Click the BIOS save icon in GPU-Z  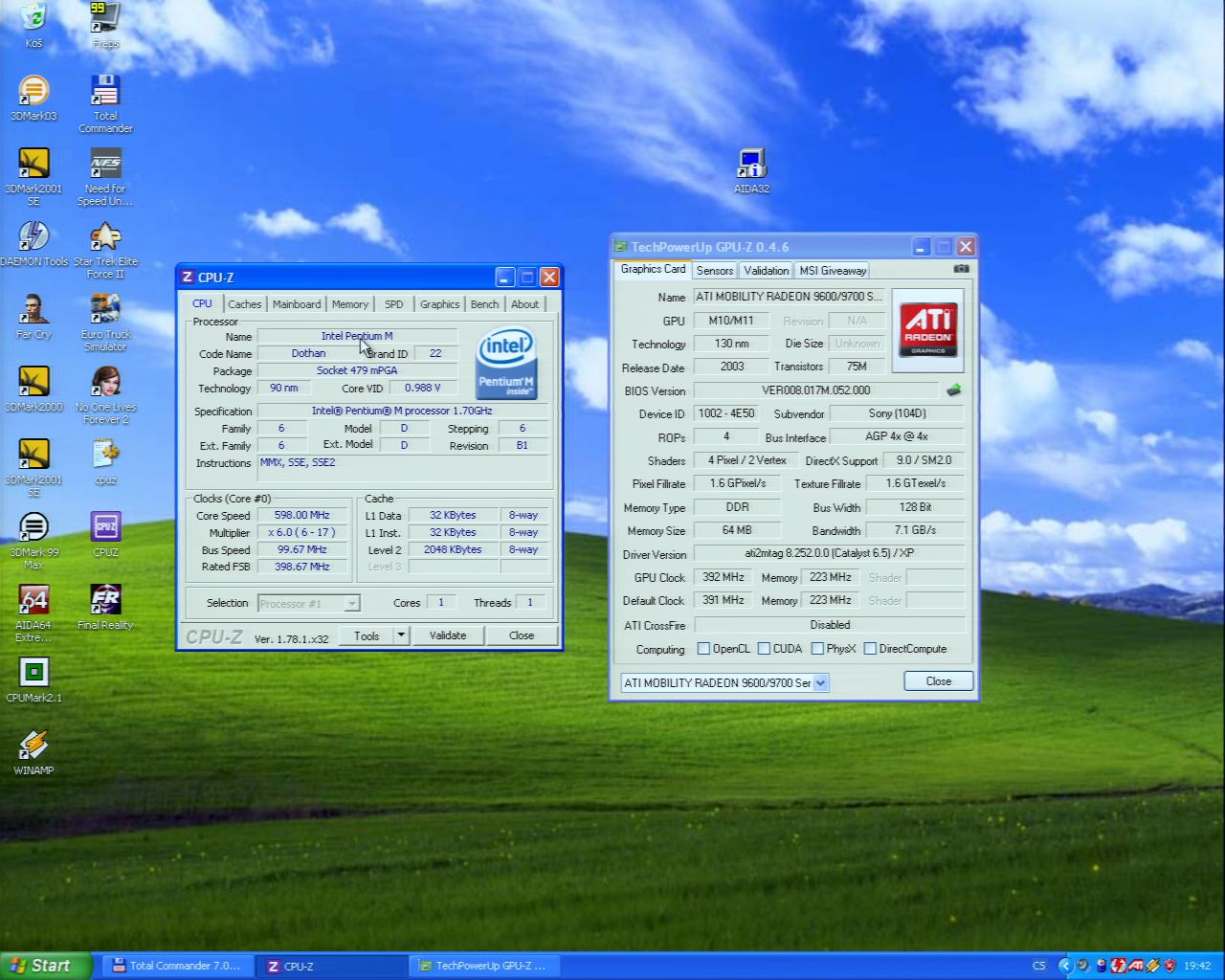pyautogui.click(x=953, y=390)
